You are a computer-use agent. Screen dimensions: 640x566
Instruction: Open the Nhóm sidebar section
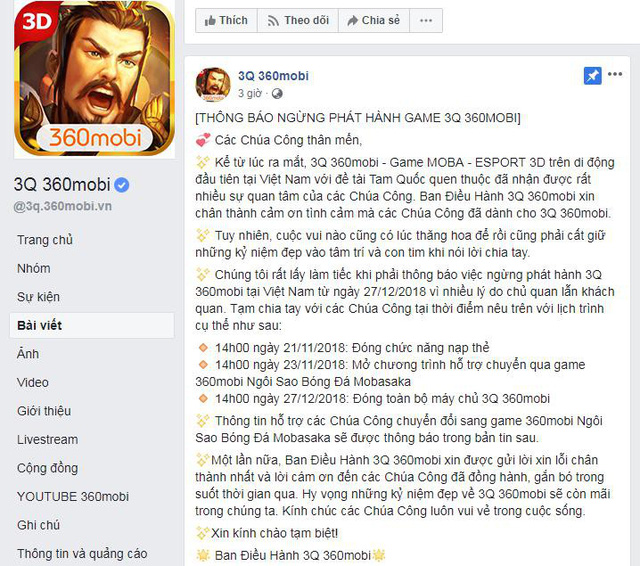(34, 269)
